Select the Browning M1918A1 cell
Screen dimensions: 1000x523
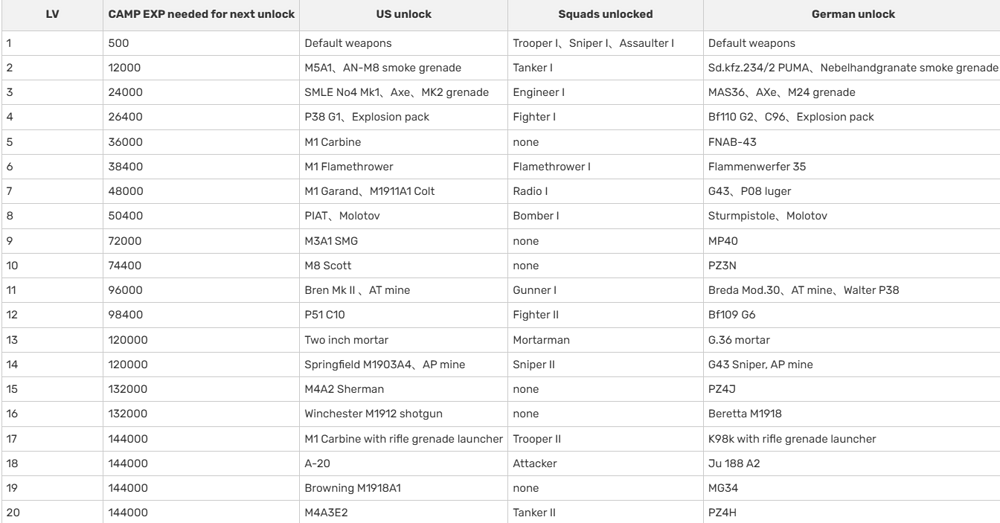coord(403,488)
